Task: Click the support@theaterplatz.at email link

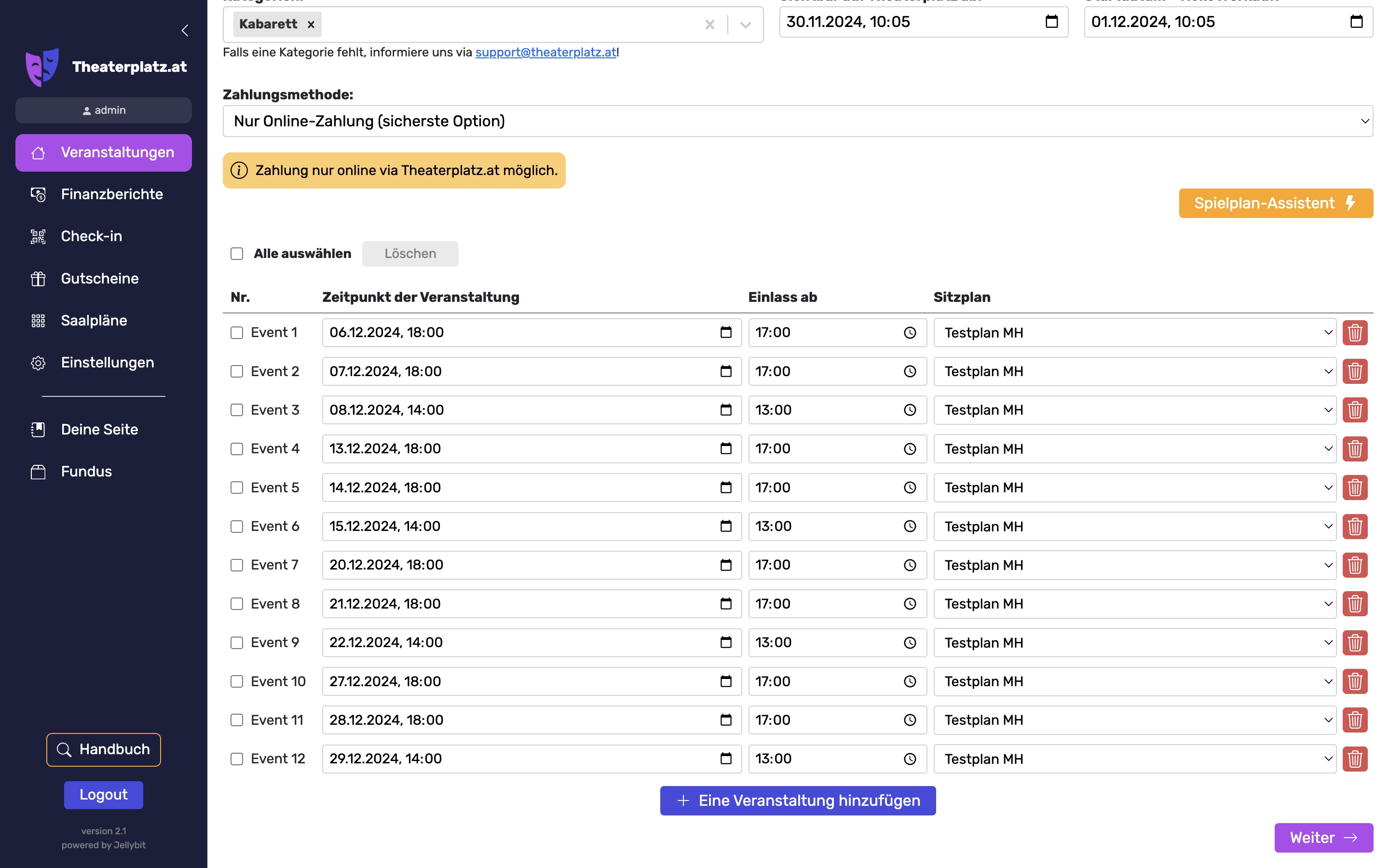Action: 545,52
